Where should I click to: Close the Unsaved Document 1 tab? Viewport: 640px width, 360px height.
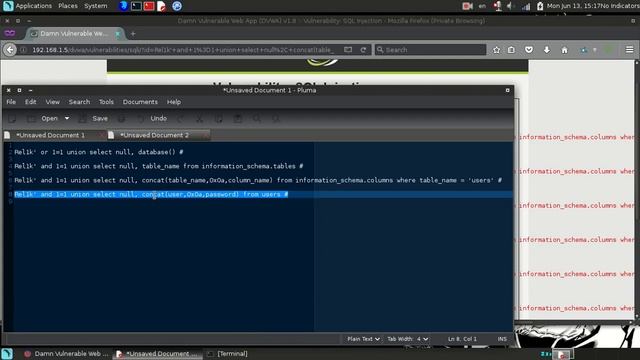tap(101, 135)
